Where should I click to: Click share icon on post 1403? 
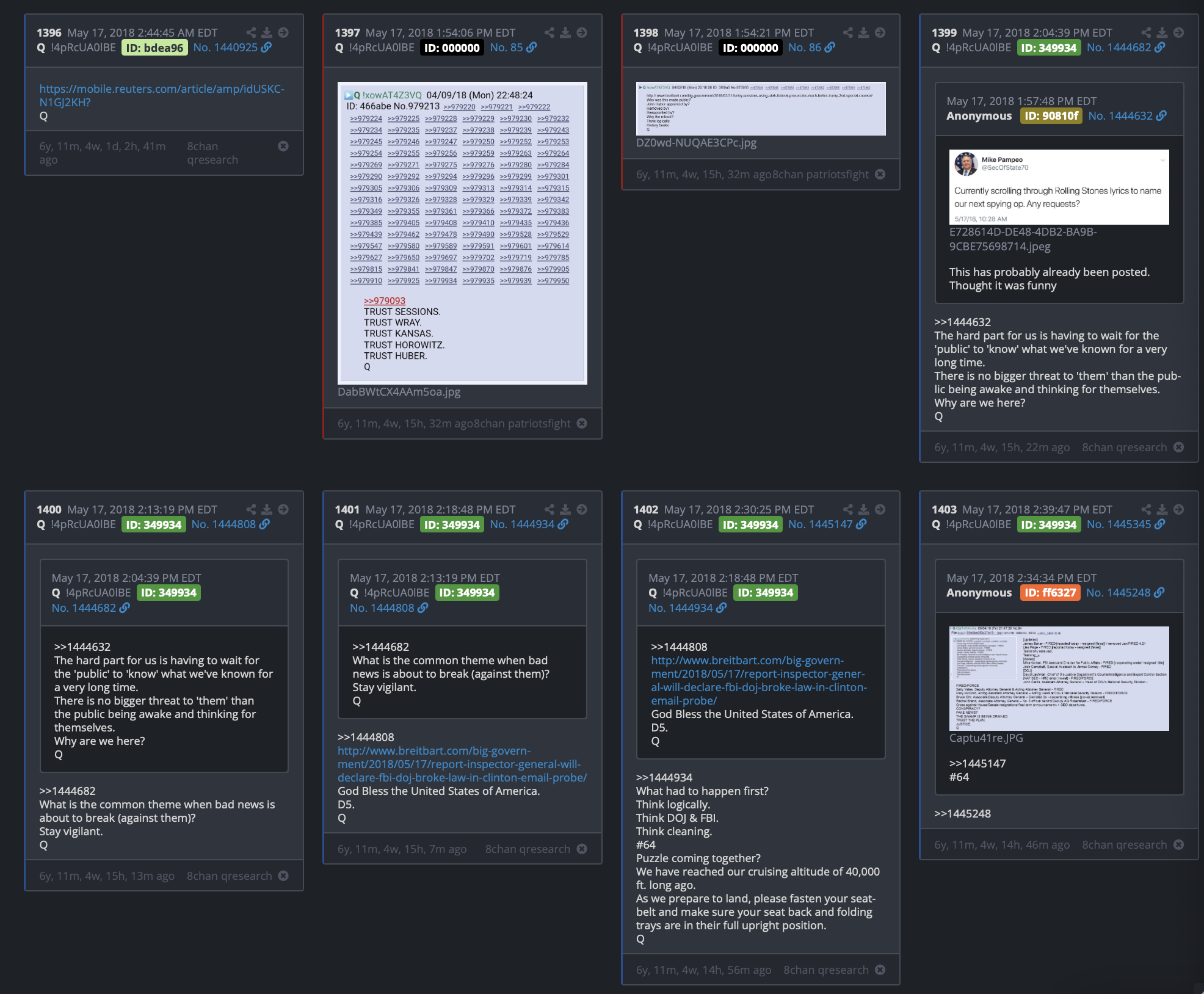tap(1146, 510)
